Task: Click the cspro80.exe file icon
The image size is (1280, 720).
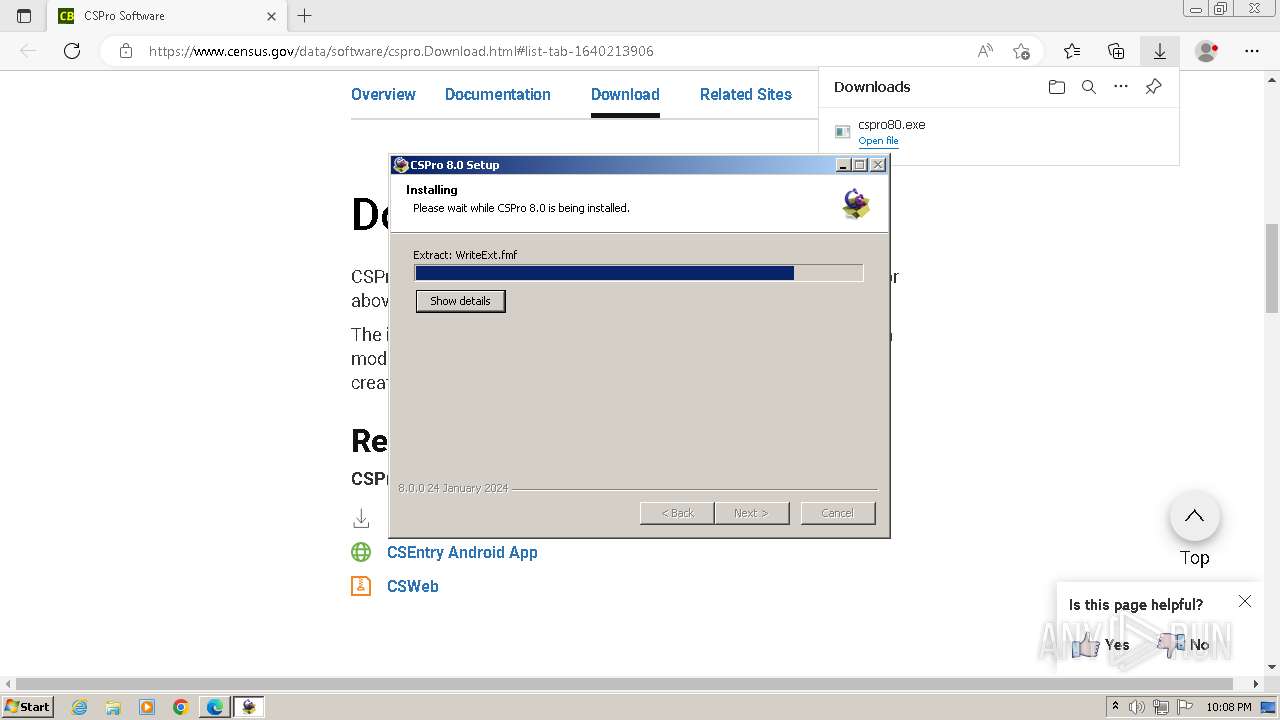Action: pos(843,131)
